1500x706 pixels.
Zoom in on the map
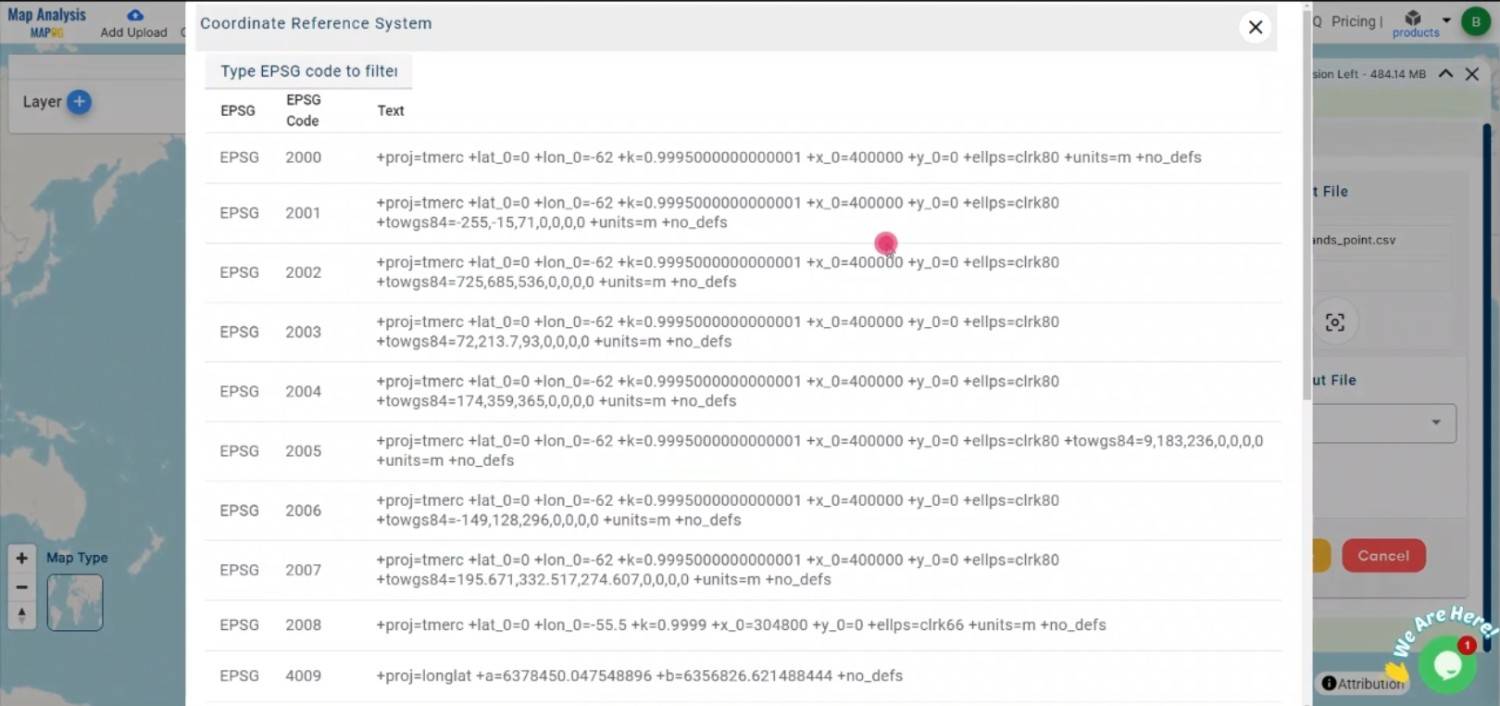pos(22,558)
